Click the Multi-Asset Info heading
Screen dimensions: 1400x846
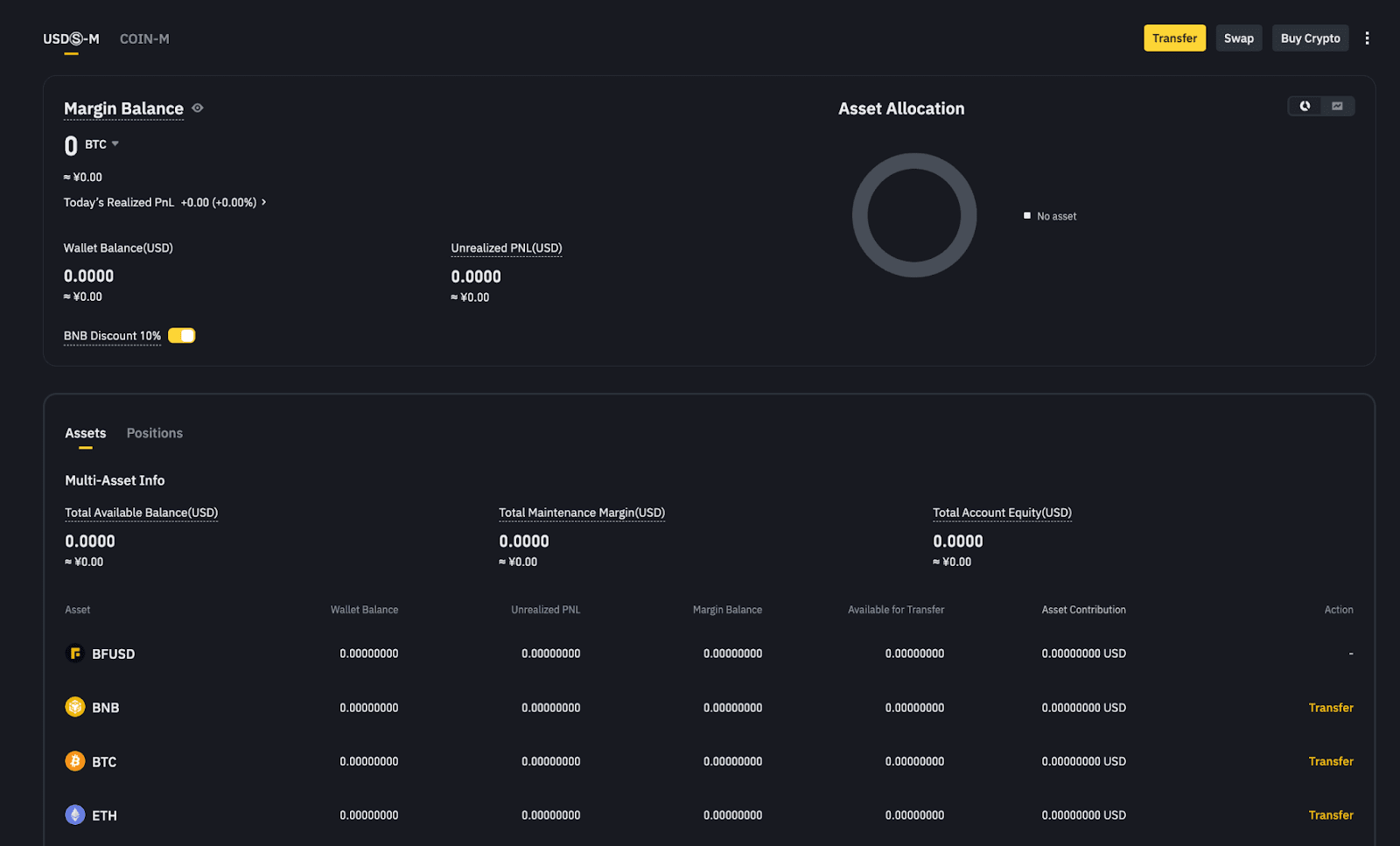[115, 480]
